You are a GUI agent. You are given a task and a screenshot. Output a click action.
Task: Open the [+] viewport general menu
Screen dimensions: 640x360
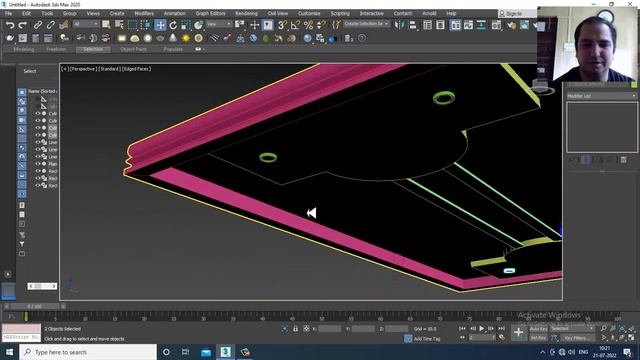[x=65, y=69]
